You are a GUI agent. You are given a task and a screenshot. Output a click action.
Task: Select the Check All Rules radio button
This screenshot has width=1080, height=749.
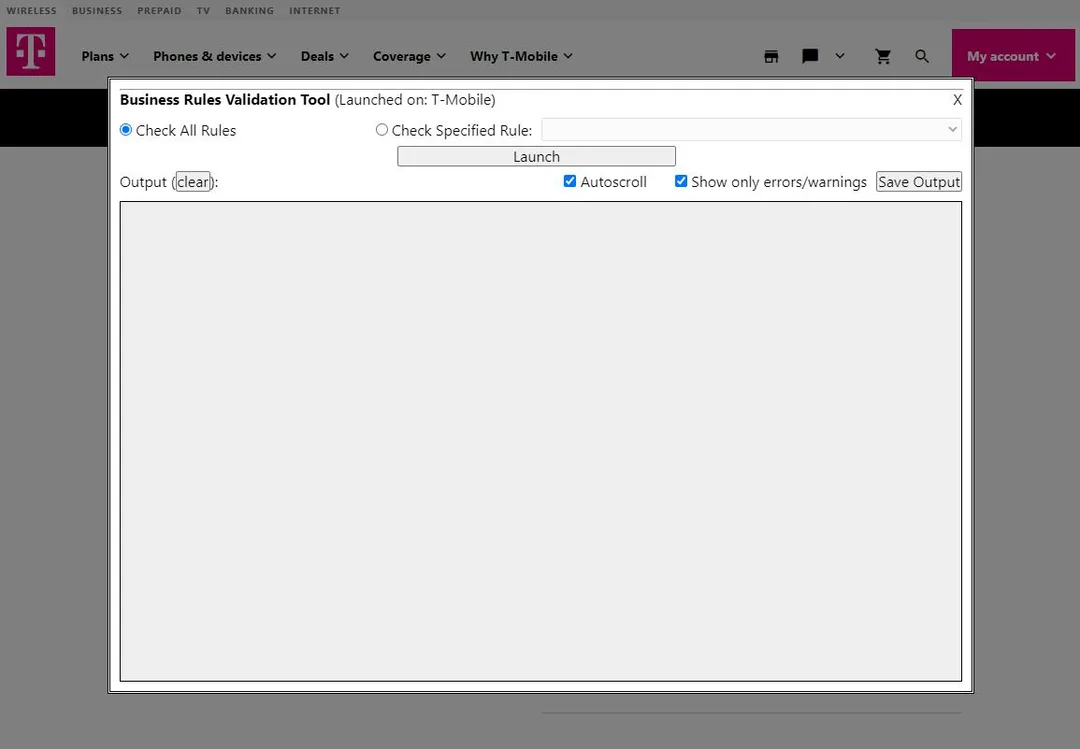coord(126,130)
